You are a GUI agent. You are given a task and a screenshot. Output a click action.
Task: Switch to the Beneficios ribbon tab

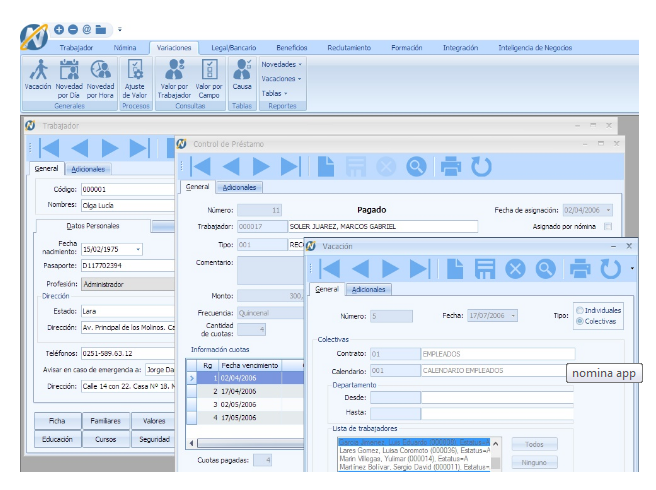(x=292, y=48)
